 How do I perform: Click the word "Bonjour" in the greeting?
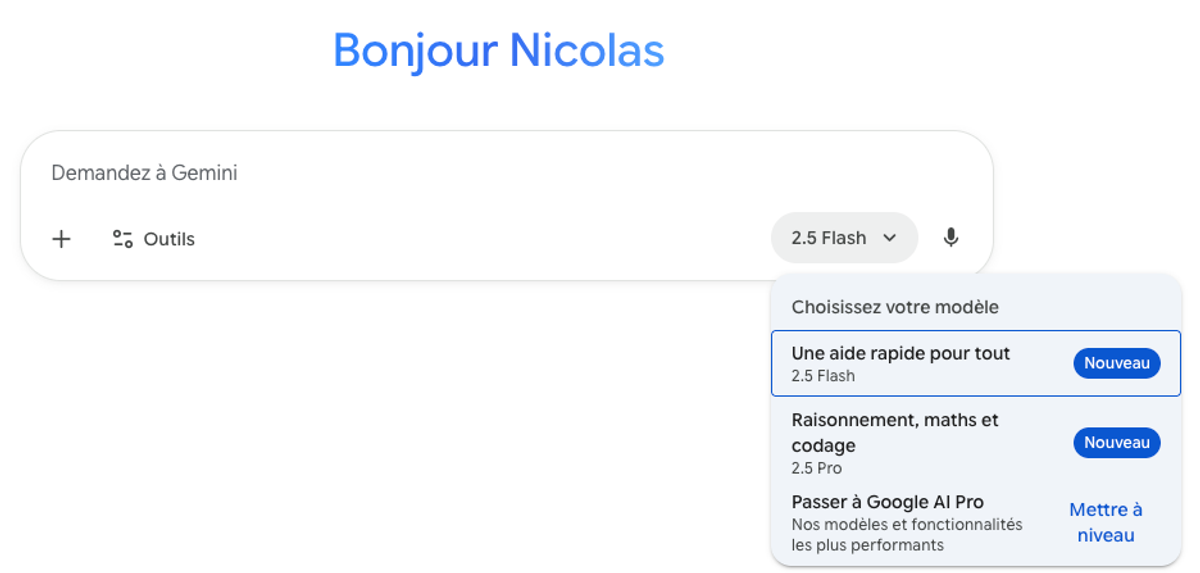414,50
